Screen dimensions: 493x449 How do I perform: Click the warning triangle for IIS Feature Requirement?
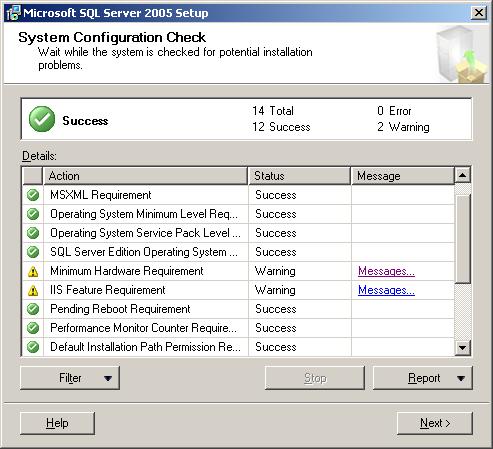[33, 290]
